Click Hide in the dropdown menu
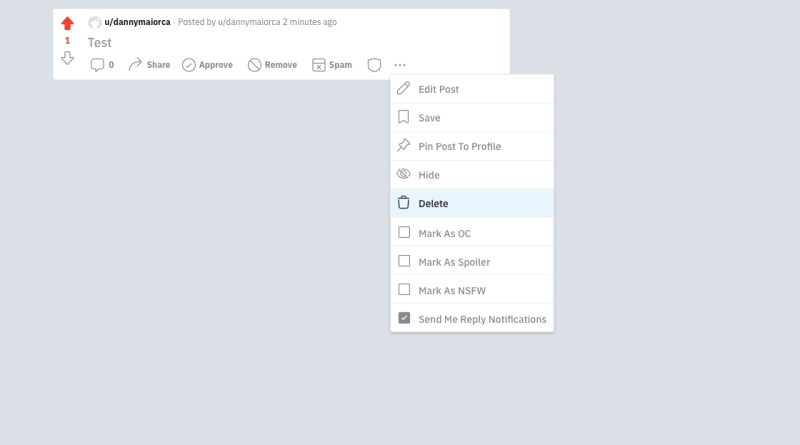This screenshot has height=445, width=800. [x=472, y=175]
